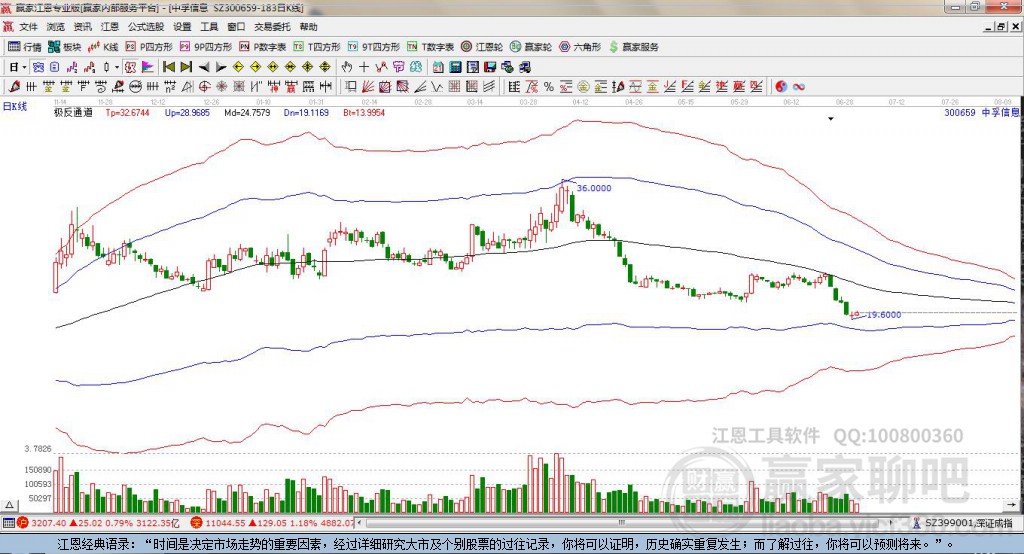Open 行情 quotes view

click(x=25, y=47)
